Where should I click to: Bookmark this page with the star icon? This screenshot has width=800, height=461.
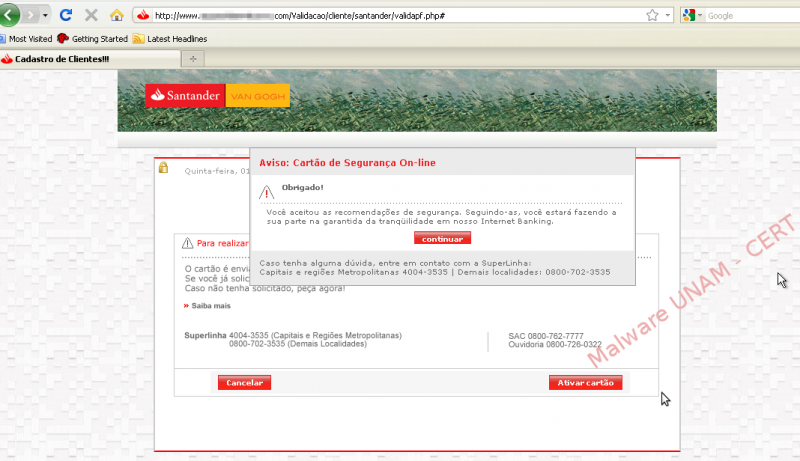coord(652,15)
